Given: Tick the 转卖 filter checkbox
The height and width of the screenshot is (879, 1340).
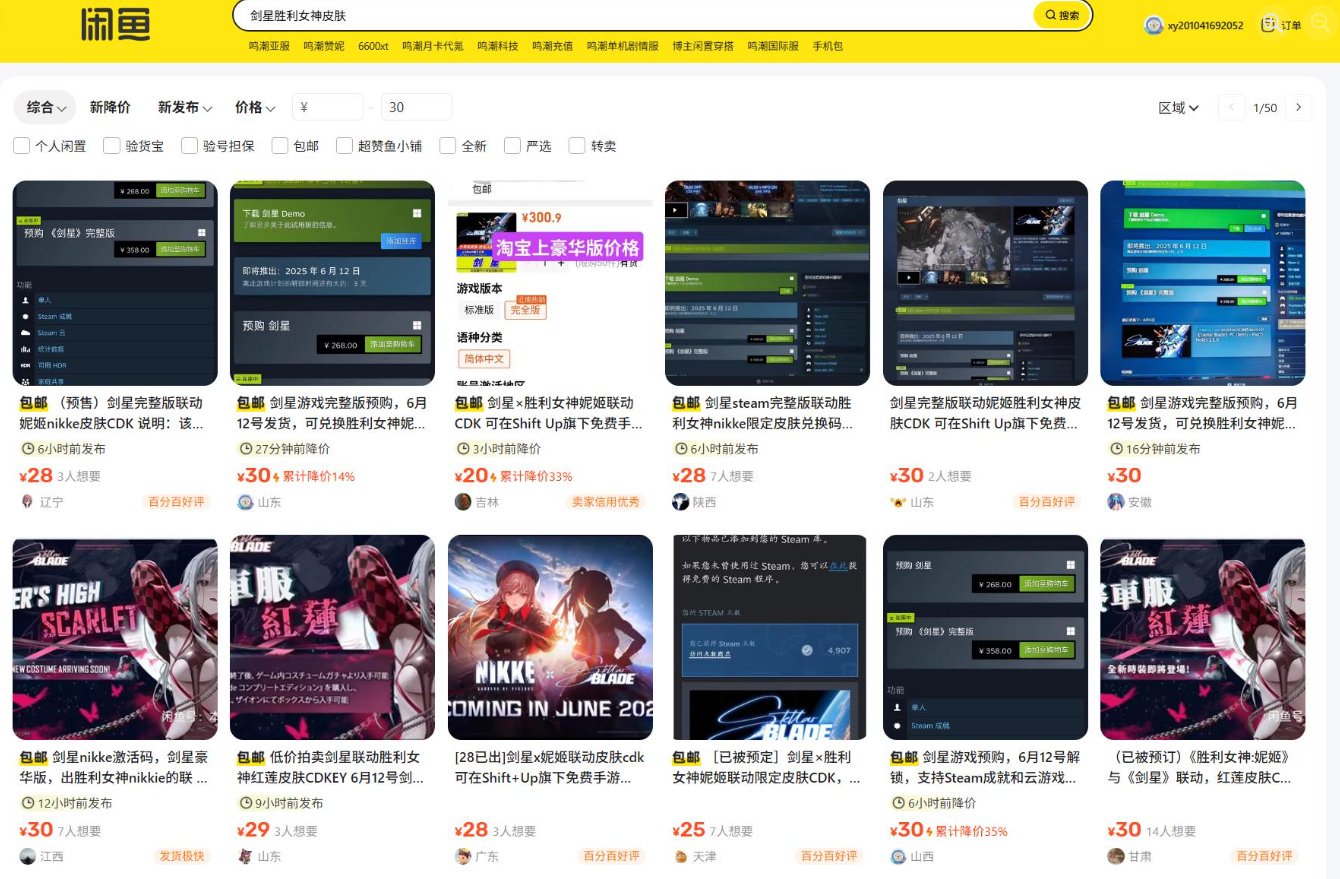Looking at the screenshot, I should point(577,146).
